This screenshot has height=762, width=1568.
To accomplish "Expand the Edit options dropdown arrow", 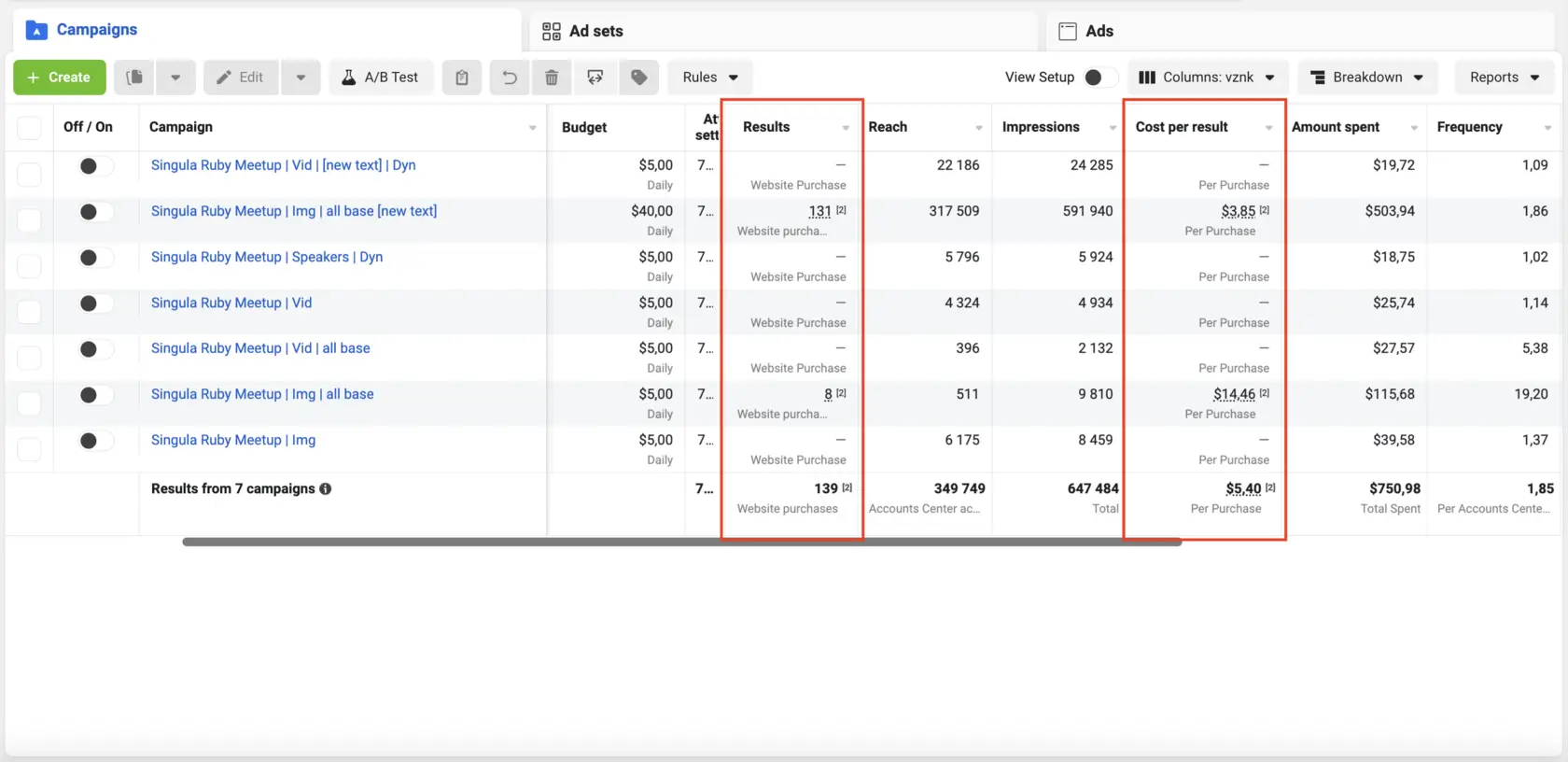I will pyautogui.click(x=301, y=78).
